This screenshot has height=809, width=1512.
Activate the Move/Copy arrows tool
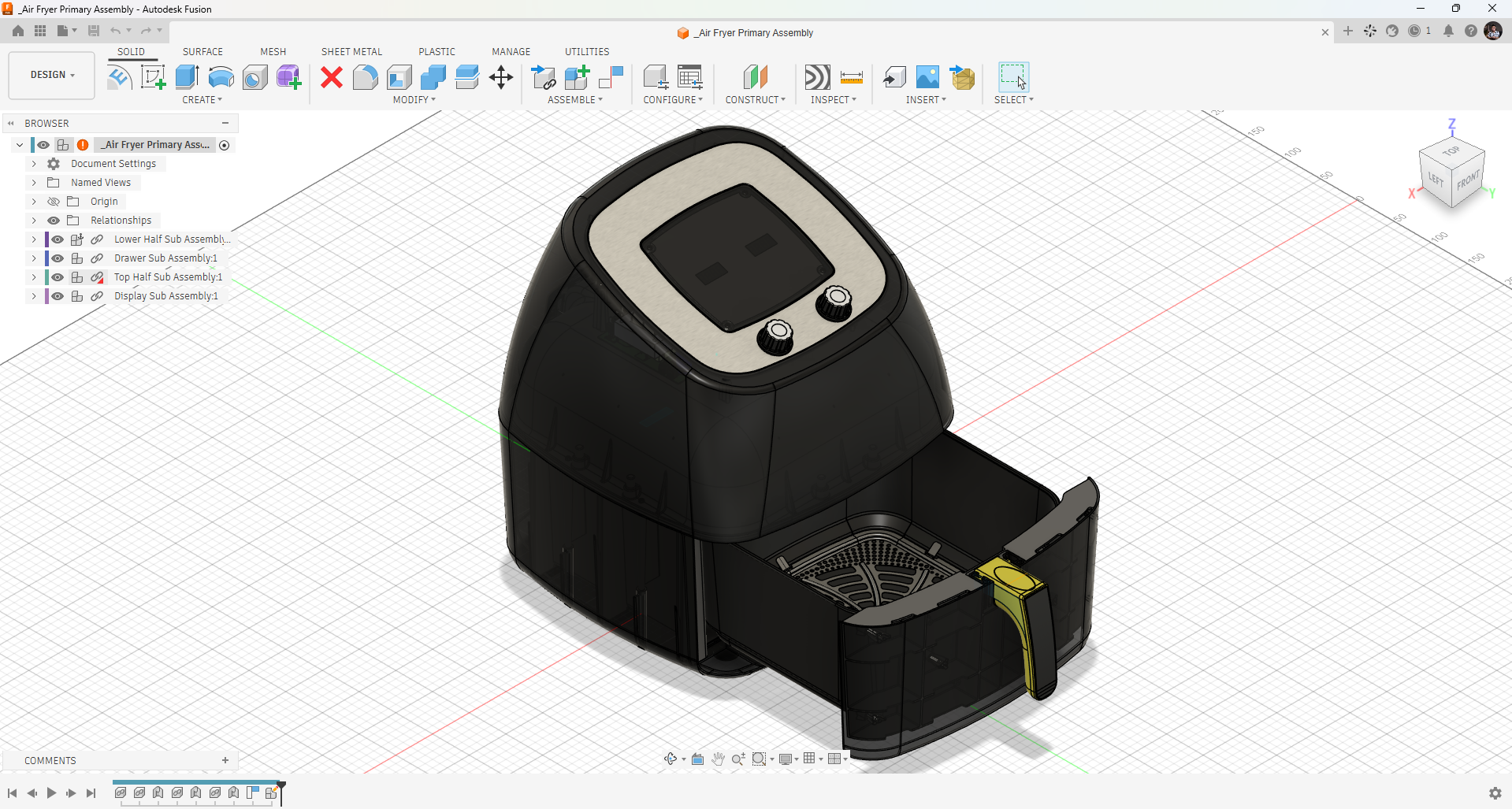501,77
